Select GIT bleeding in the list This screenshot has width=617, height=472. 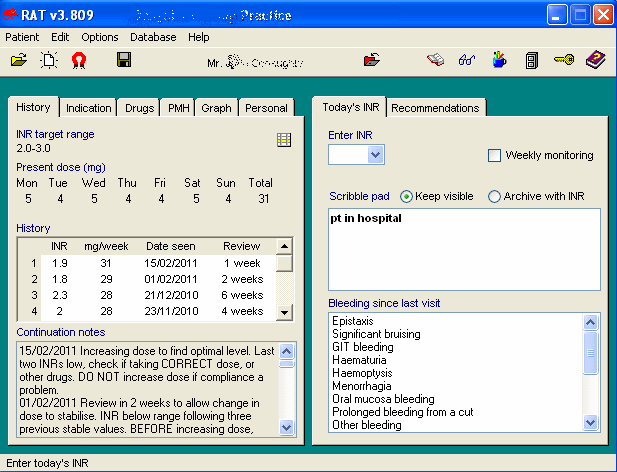363,347
